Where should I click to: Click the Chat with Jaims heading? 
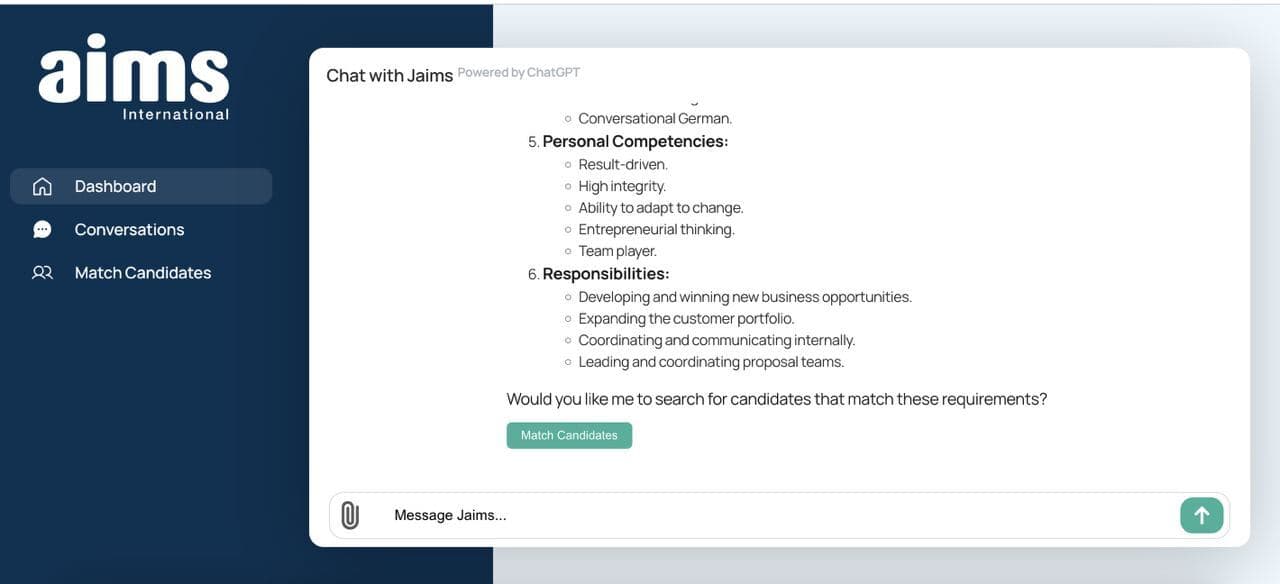(389, 76)
